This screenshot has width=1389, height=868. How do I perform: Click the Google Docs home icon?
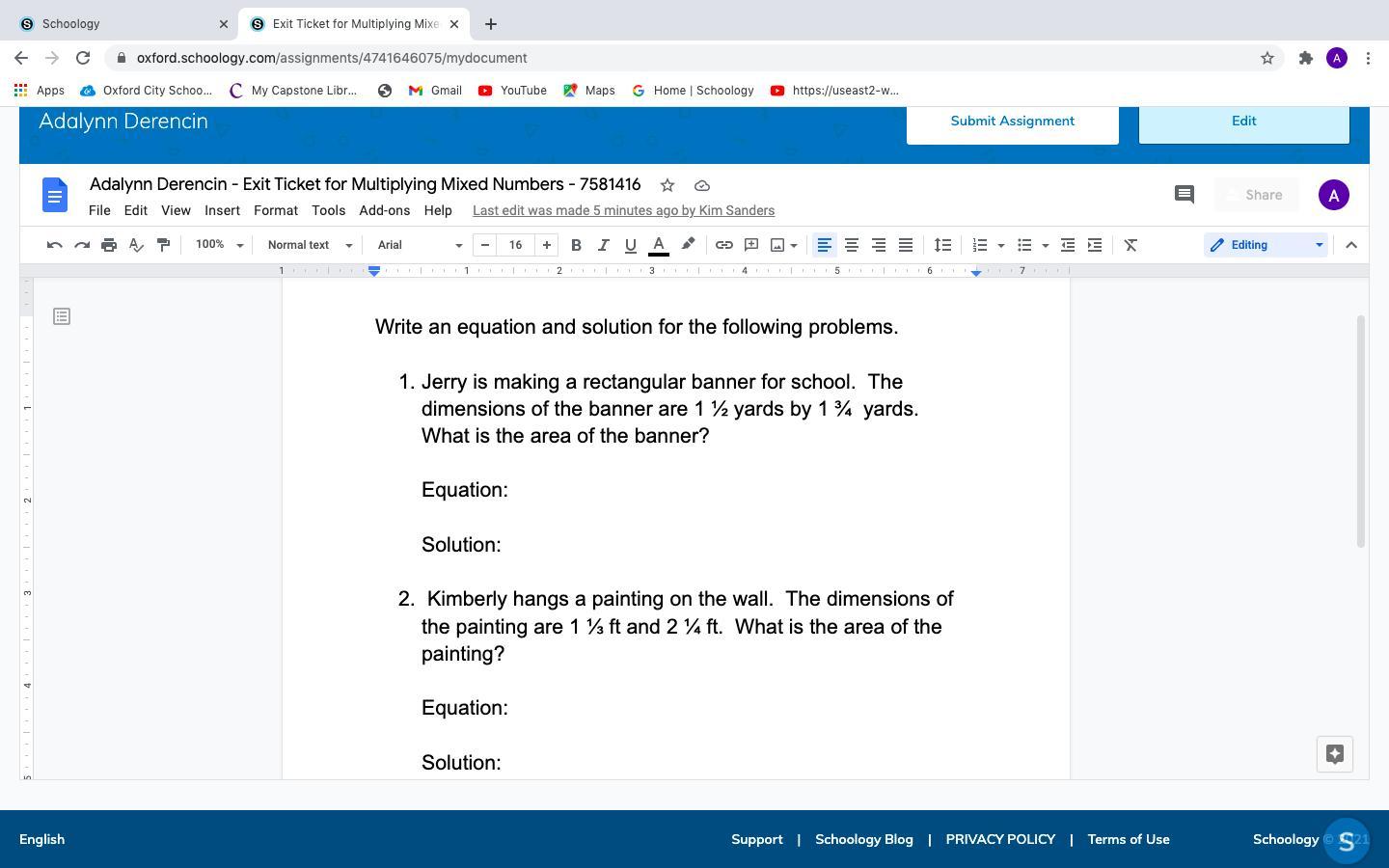(x=55, y=195)
